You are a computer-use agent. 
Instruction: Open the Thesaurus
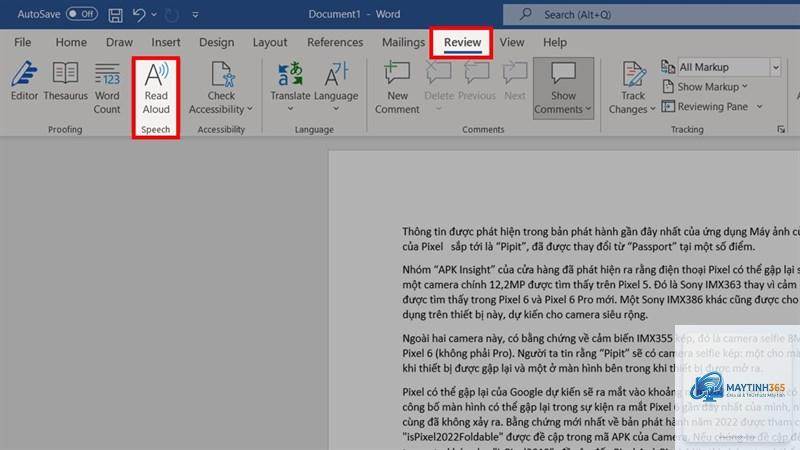coord(65,82)
